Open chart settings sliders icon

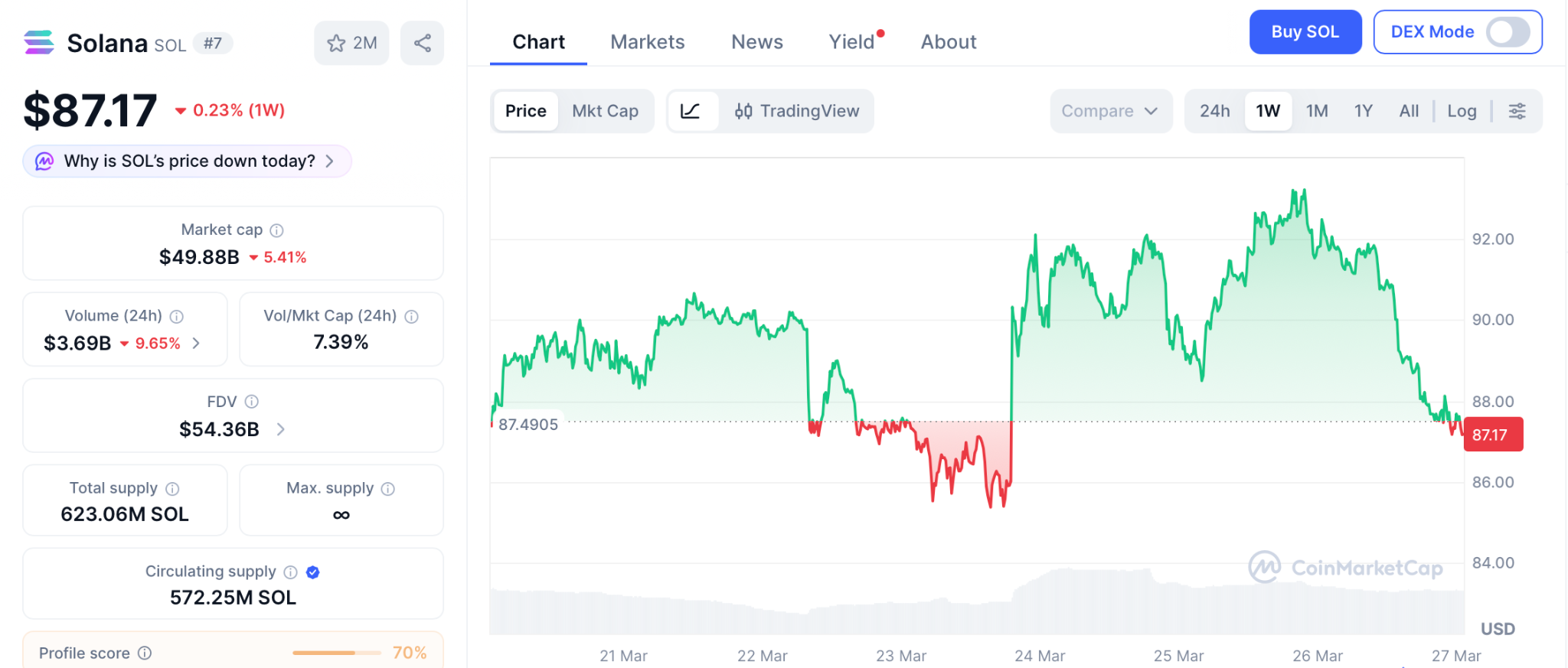pyautogui.click(x=1517, y=111)
